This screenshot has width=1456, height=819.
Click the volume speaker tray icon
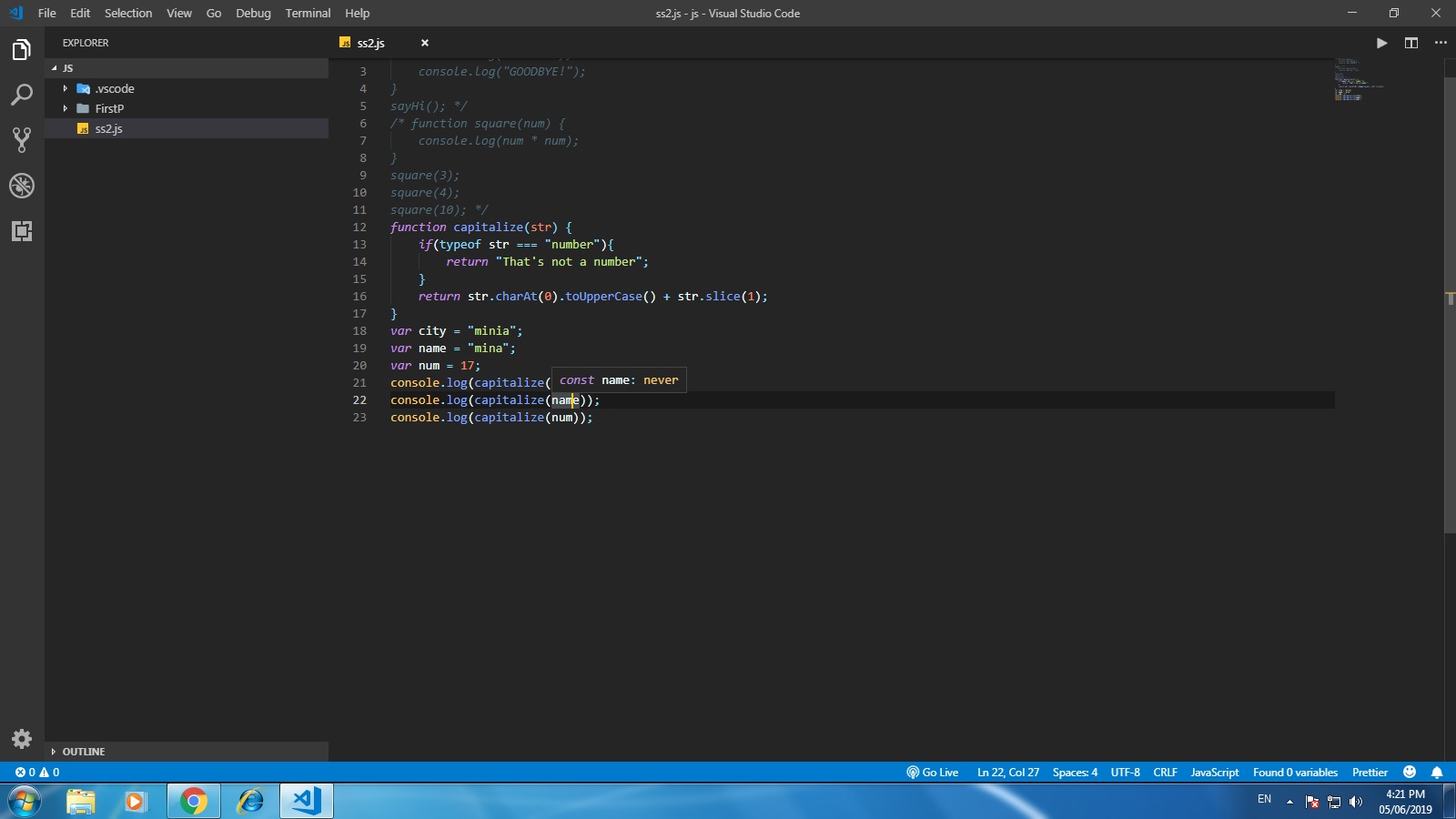click(1356, 802)
